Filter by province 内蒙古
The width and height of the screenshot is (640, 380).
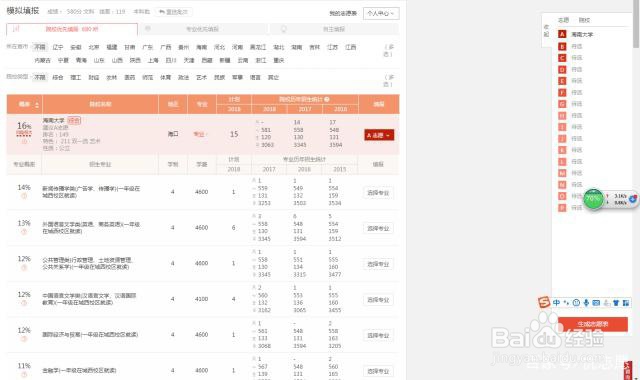(x=42, y=60)
